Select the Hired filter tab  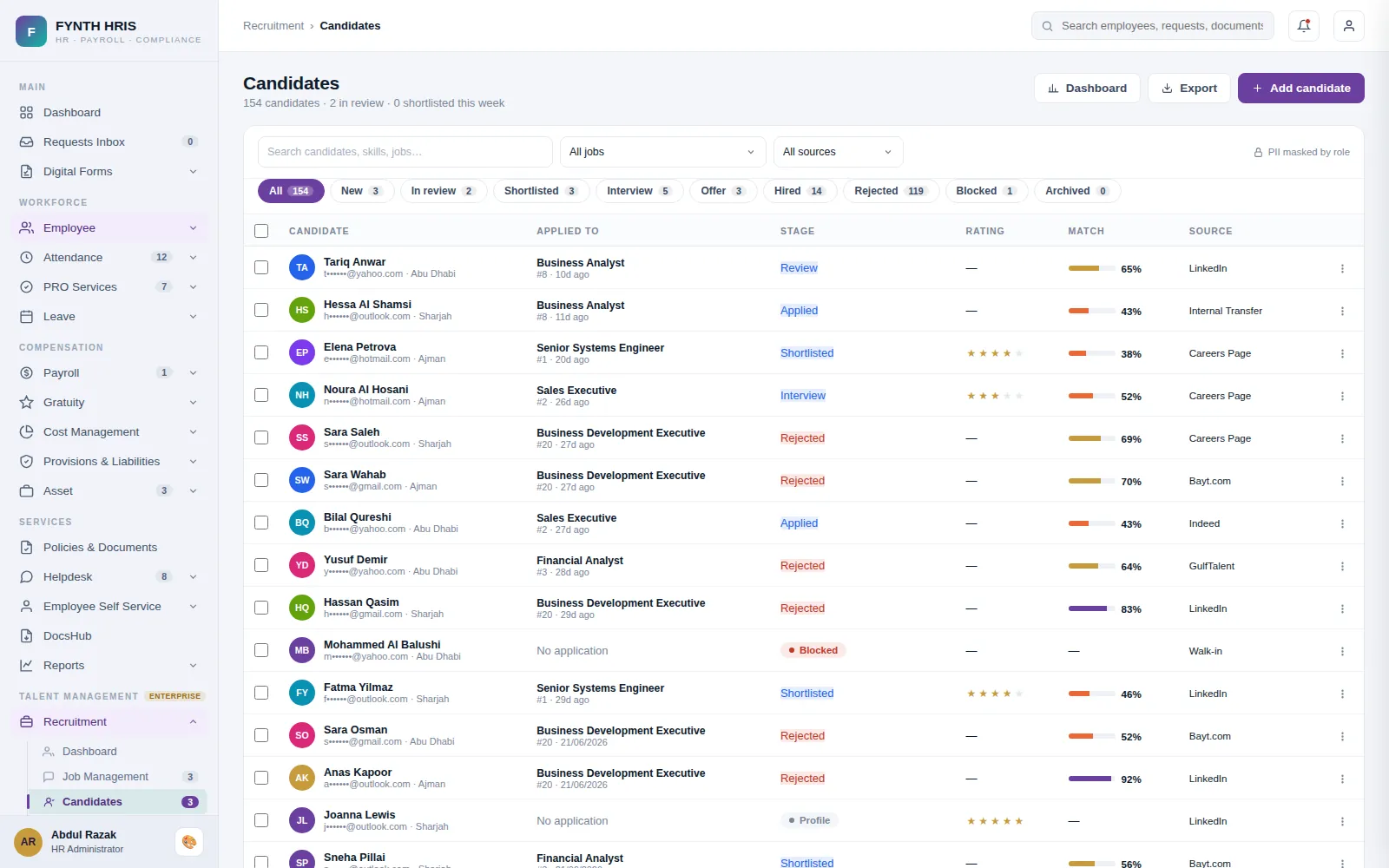click(800, 191)
